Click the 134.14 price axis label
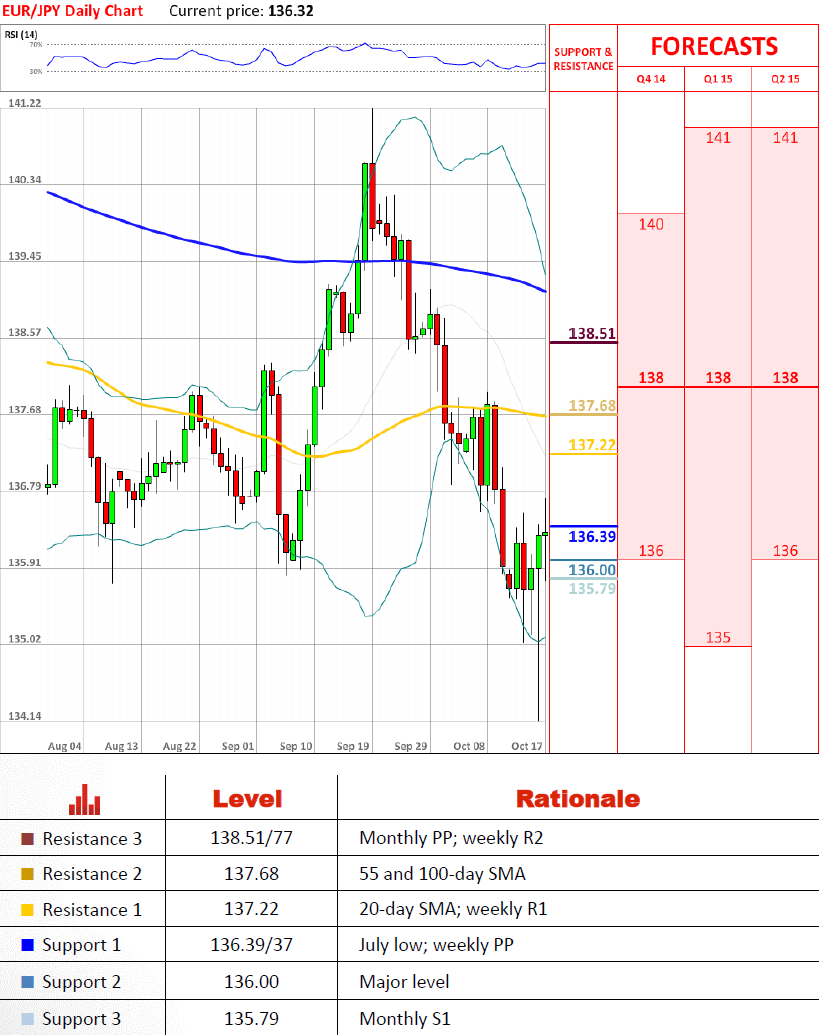This screenshot has height=1035, width=819. 24,716
